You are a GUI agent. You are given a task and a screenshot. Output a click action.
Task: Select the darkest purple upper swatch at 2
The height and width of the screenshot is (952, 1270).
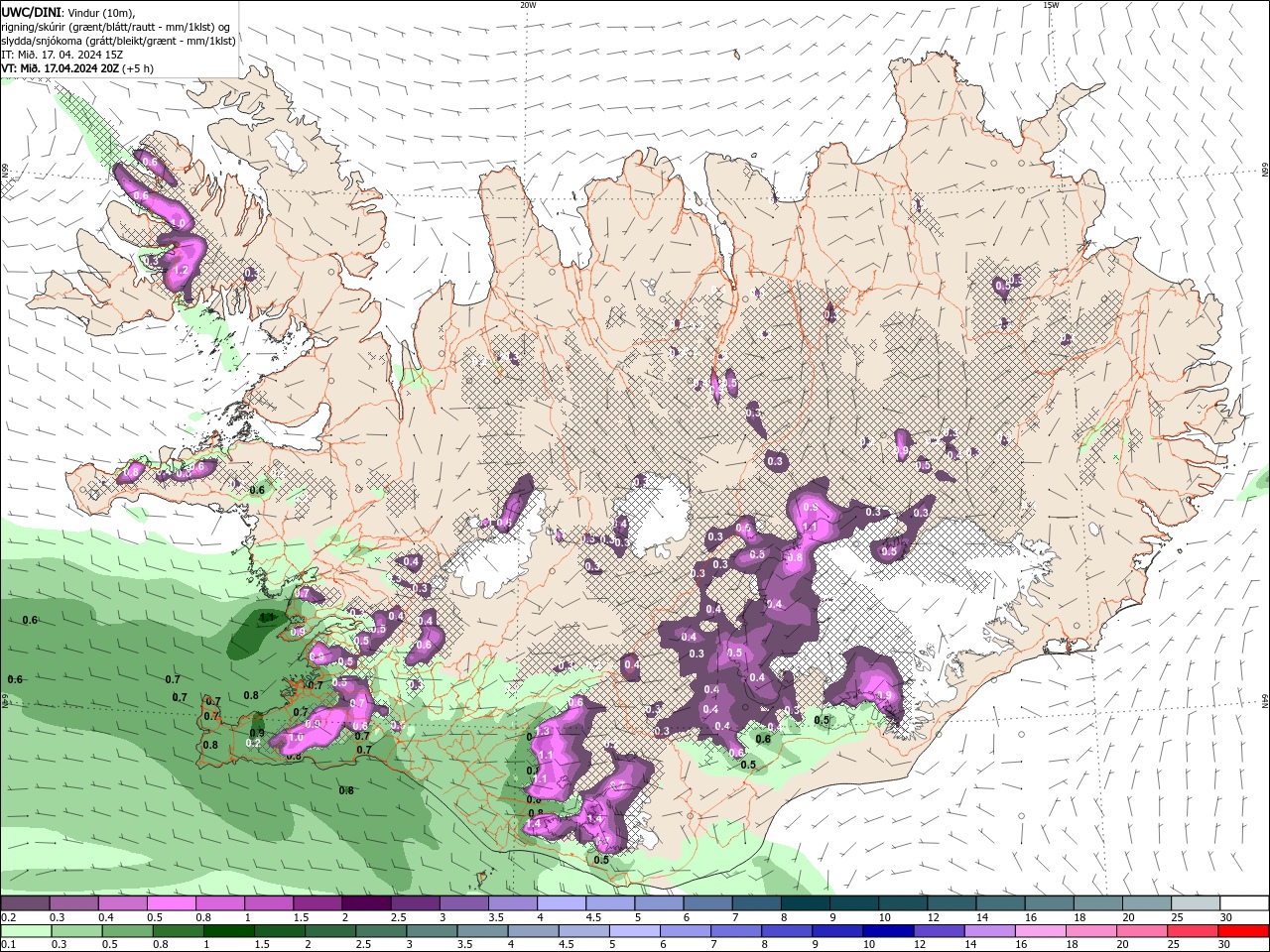[x=365, y=903]
